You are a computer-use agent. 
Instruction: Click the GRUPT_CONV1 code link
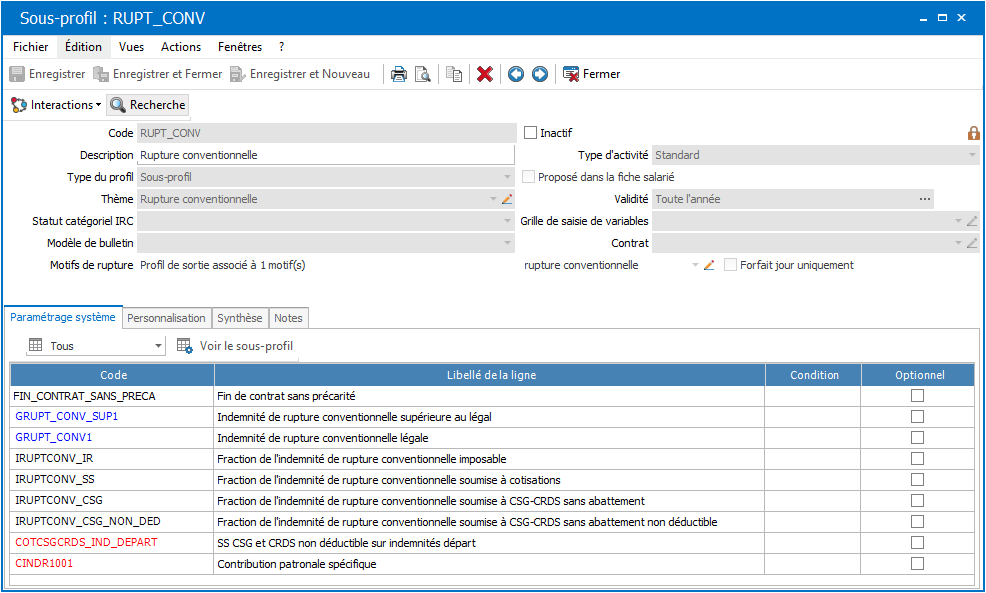point(53,437)
